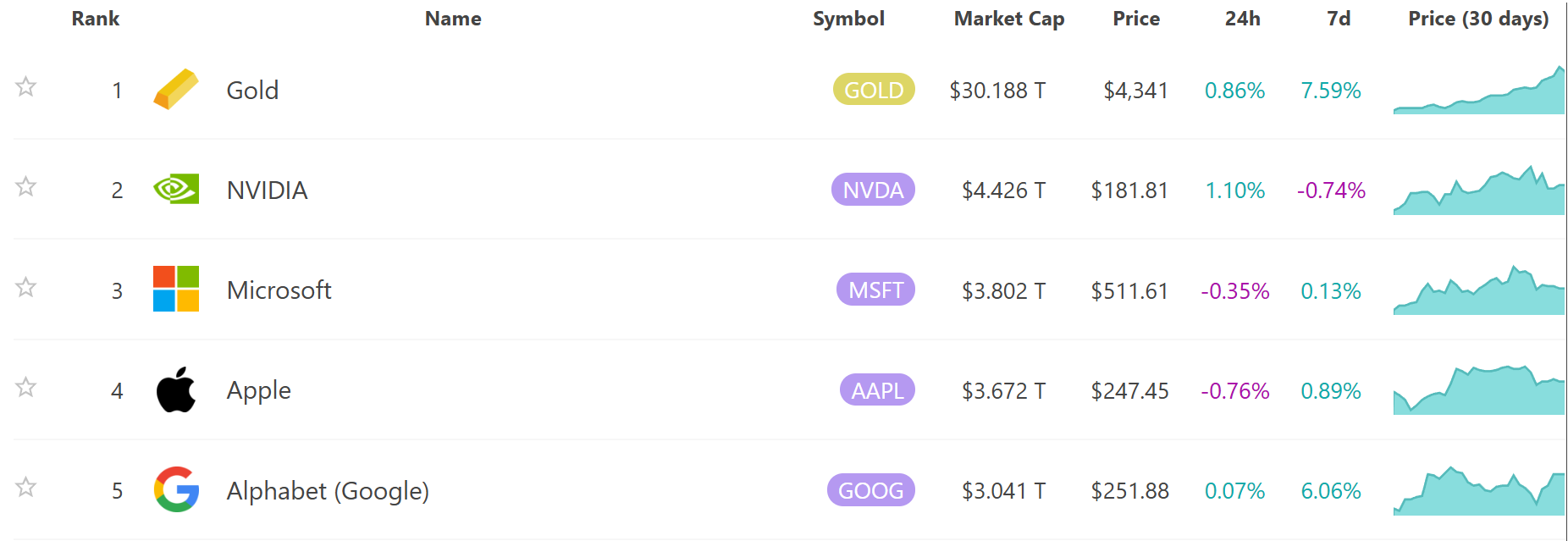
Task: Sort by the Market Cap column header
Action: click(x=1008, y=19)
